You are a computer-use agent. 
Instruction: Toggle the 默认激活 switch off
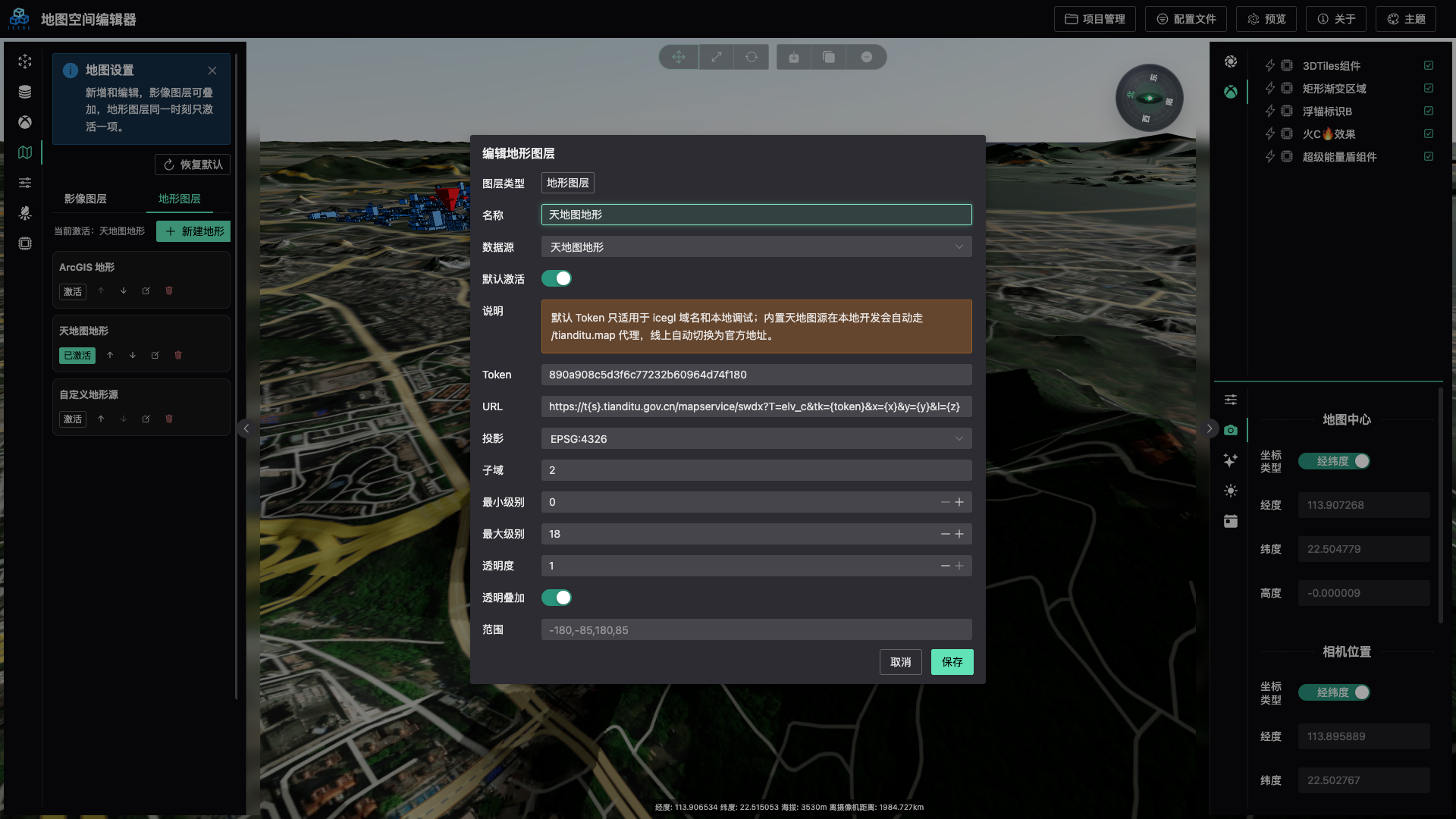pos(557,278)
